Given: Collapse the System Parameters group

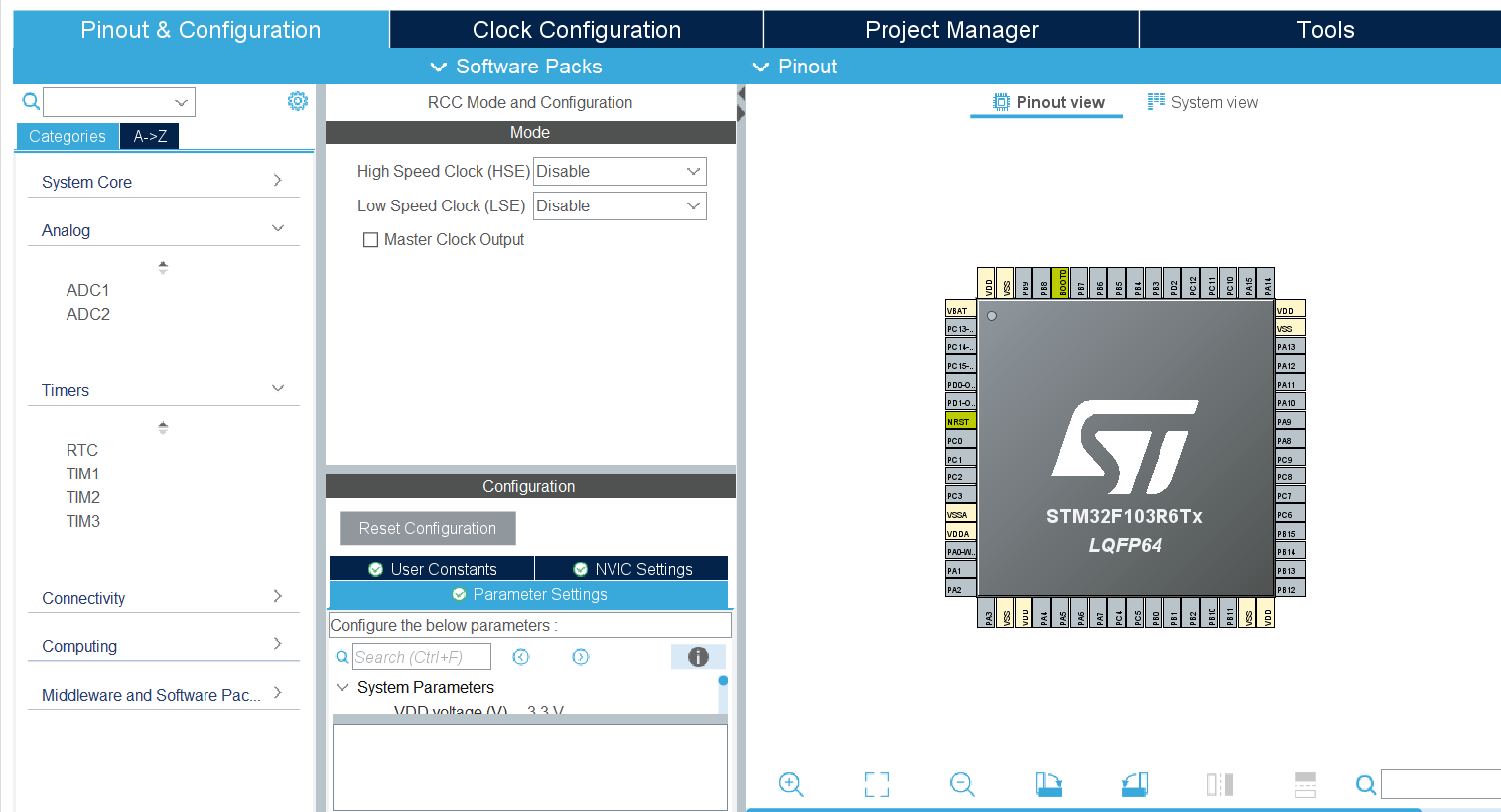Looking at the screenshot, I should (x=342, y=687).
